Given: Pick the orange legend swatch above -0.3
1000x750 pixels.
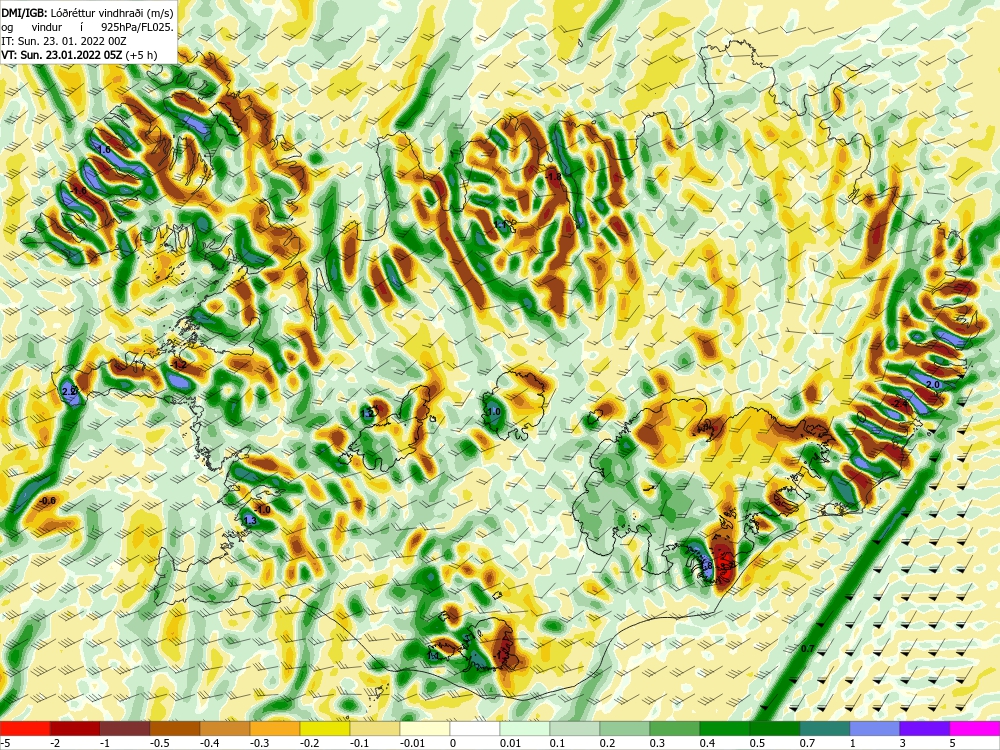Looking at the screenshot, I should [275, 728].
